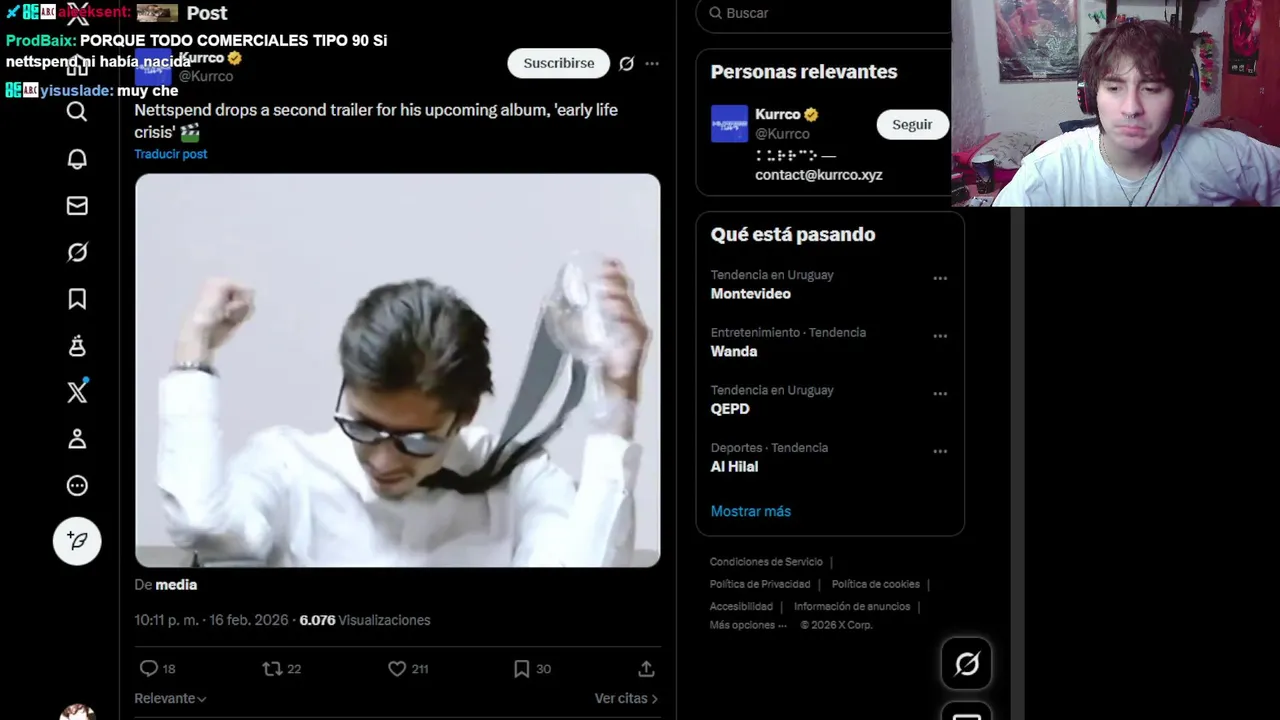The image size is (1280, 720).
Task: Open Grok icon in left sidebar
Action: pyautogui.click(x=77, y=252)
